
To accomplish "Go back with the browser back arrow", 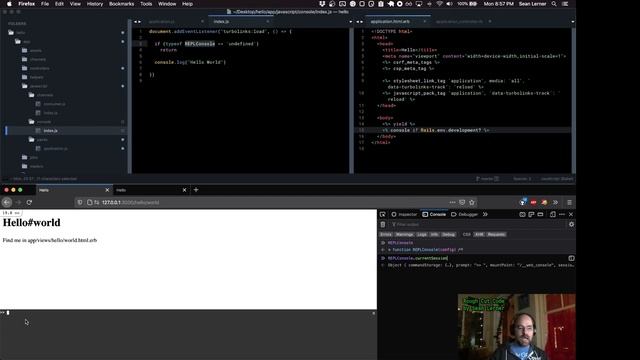I will (7, 202).
